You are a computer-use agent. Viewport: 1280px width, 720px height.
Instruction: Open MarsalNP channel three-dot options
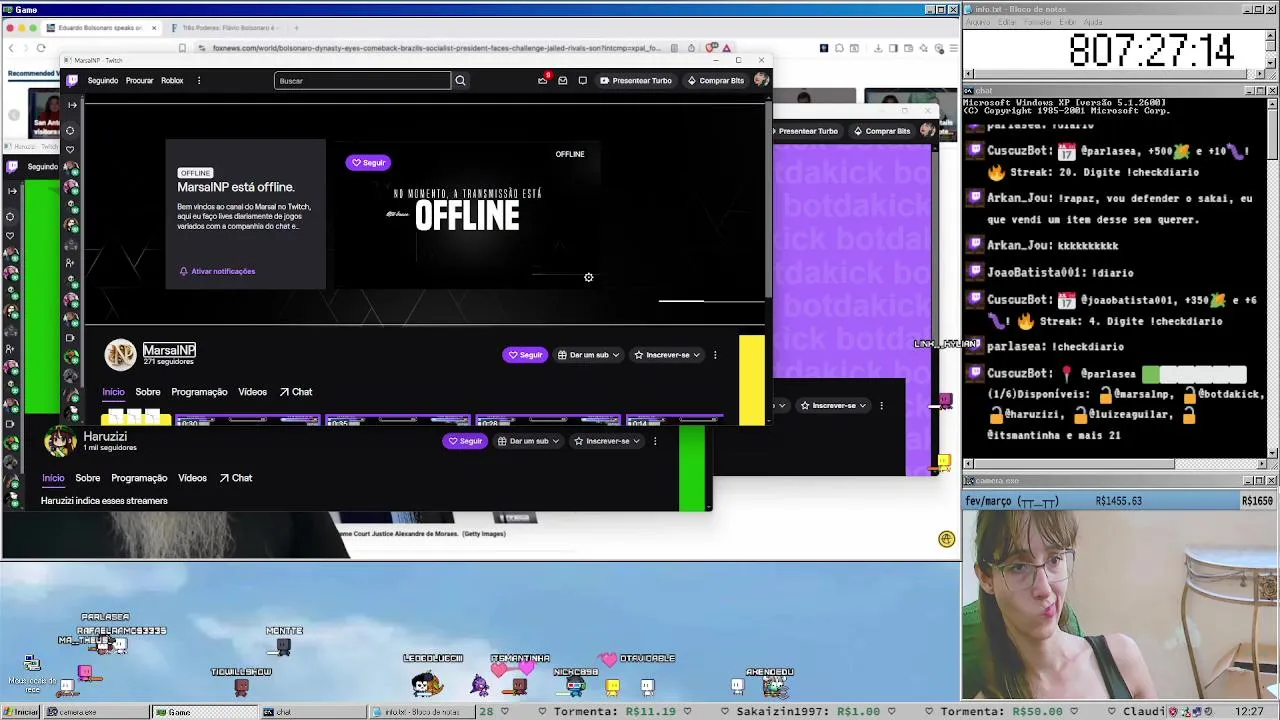point(715,355)
